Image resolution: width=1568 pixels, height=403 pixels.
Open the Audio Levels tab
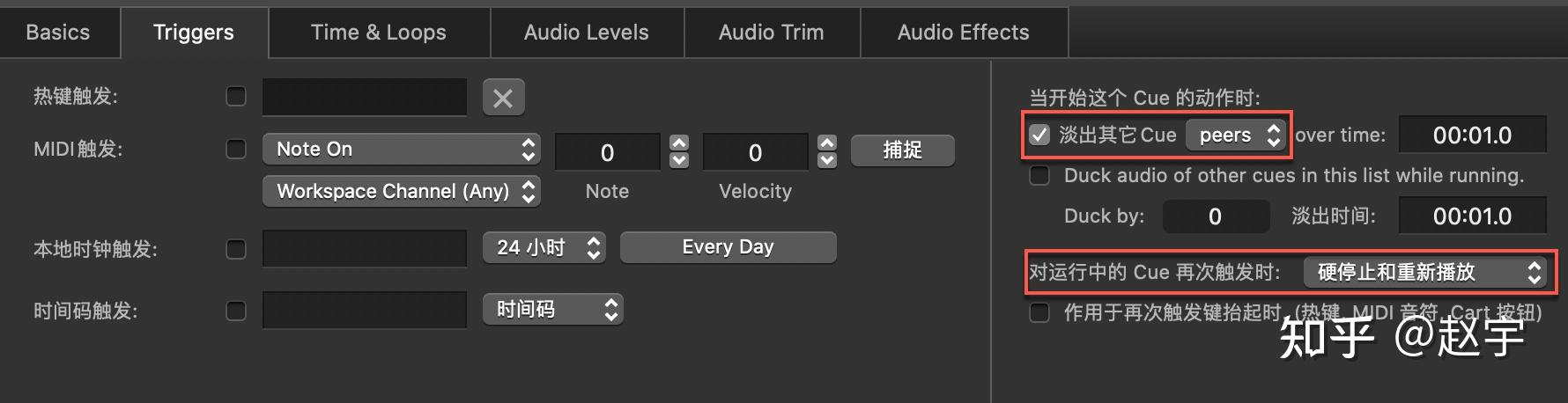click(586, 33)
